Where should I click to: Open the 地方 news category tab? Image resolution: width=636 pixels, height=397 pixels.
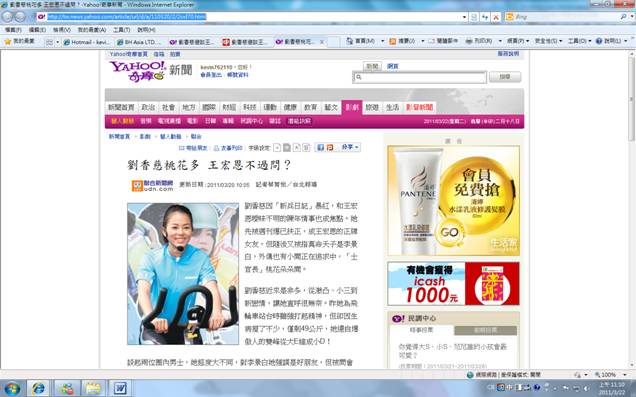click(x=189, y=107)
